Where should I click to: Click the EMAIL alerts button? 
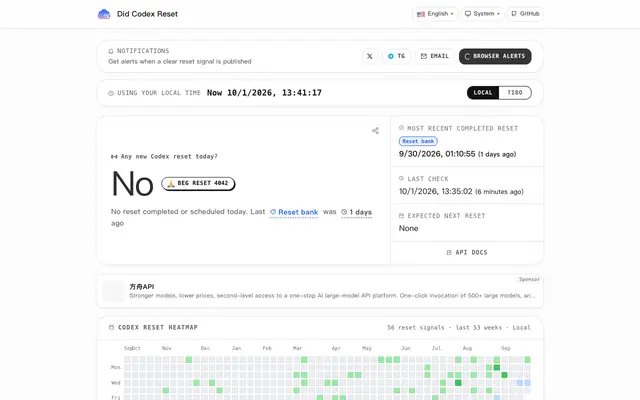click(435, 56)
